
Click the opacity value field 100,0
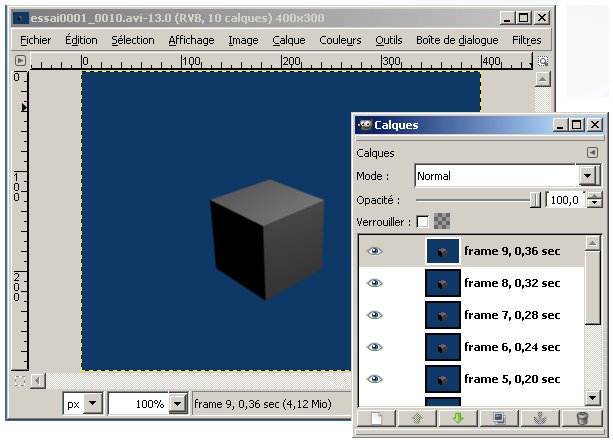tap(565, 200)
